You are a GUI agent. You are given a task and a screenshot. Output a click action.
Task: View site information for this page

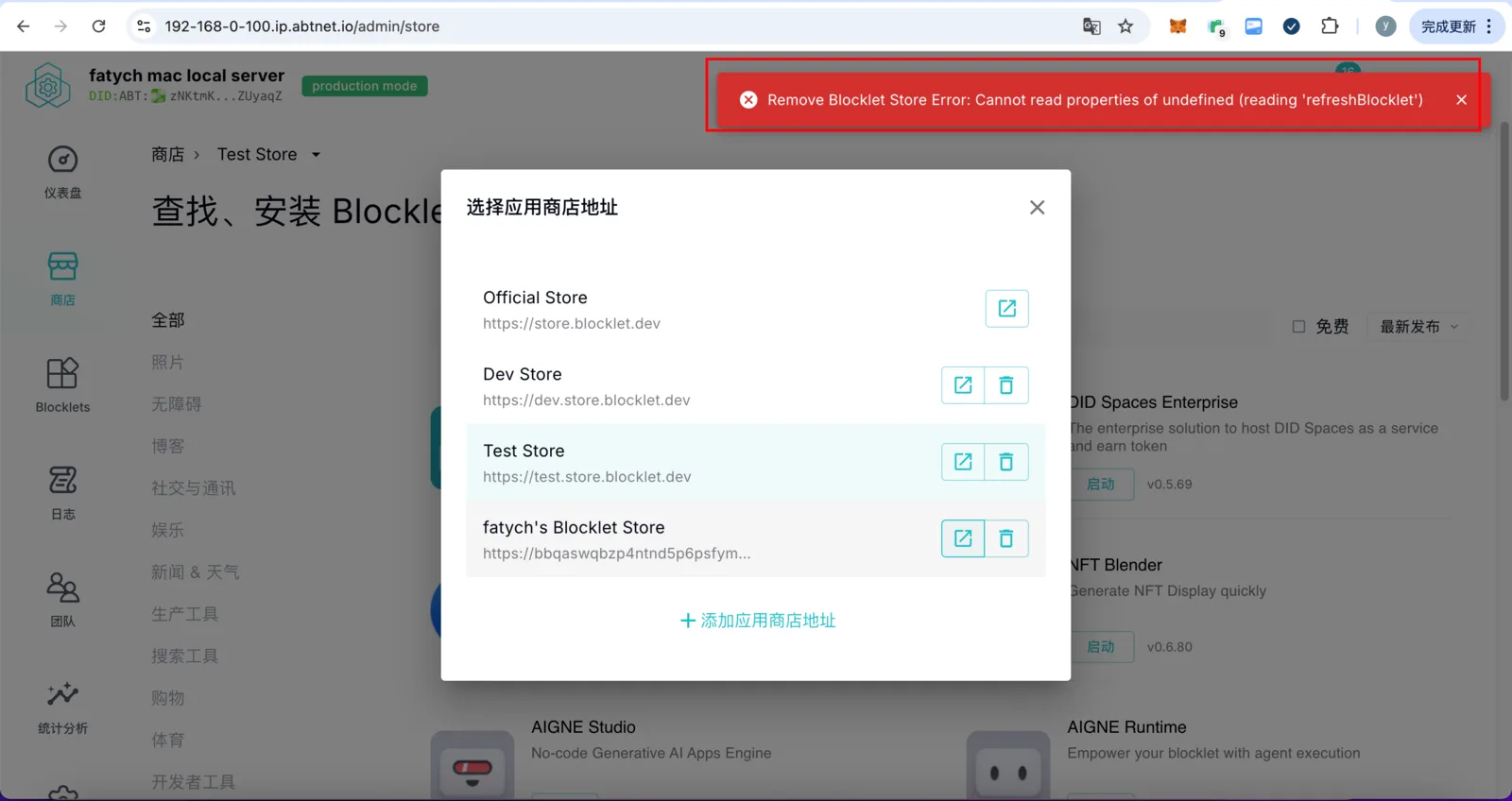pos(144,26)
